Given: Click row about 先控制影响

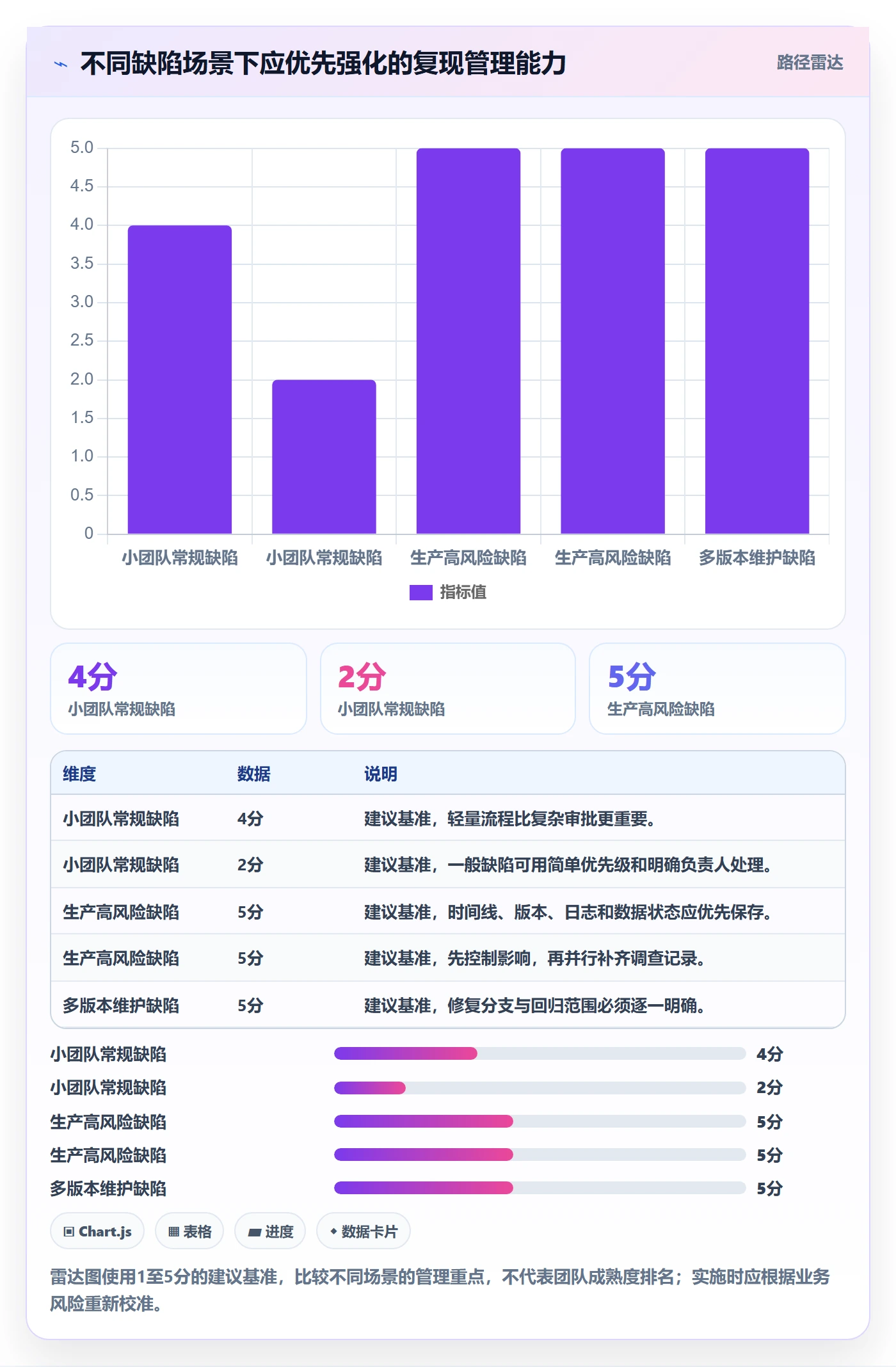Looking at the screenshot, I should (x=448, y=957).
